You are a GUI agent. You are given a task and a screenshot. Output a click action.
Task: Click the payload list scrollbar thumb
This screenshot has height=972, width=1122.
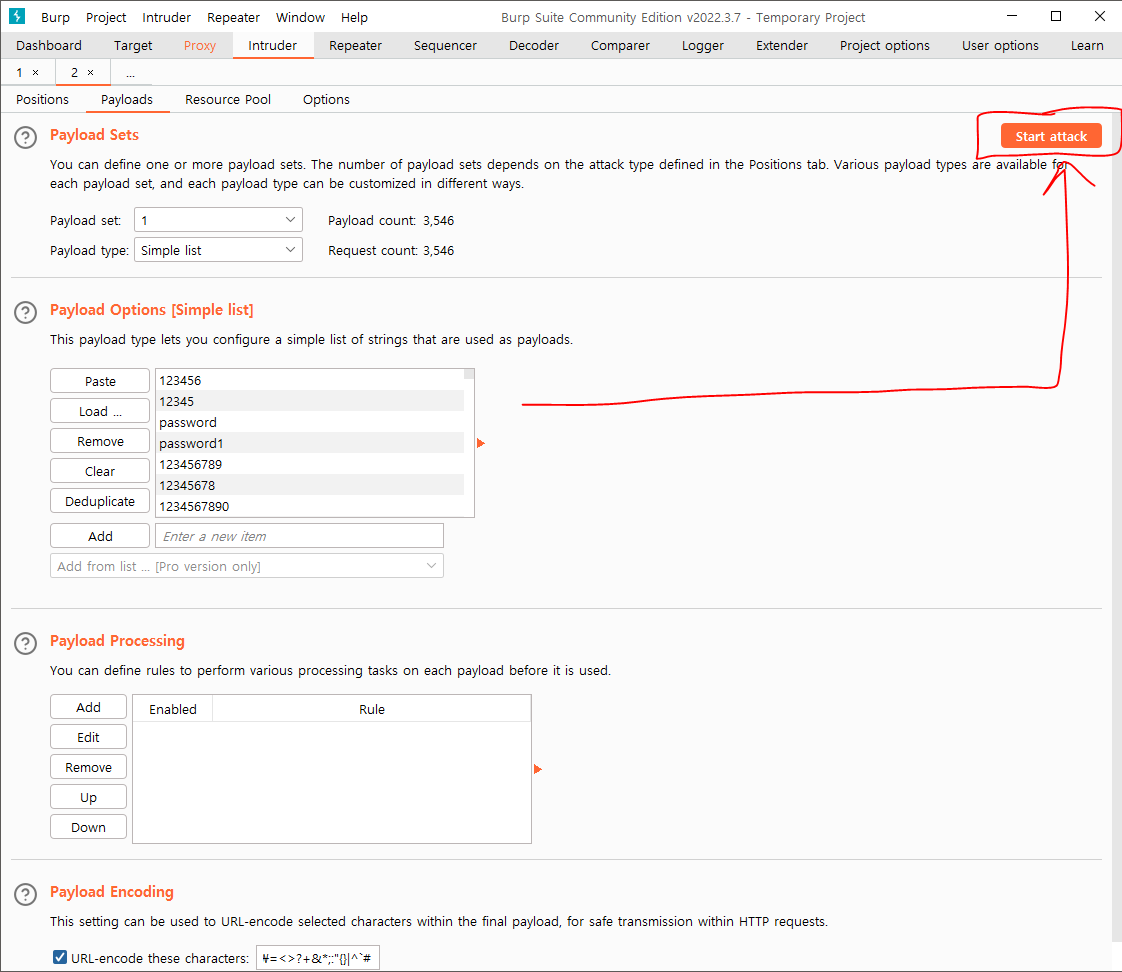point(469,374)
